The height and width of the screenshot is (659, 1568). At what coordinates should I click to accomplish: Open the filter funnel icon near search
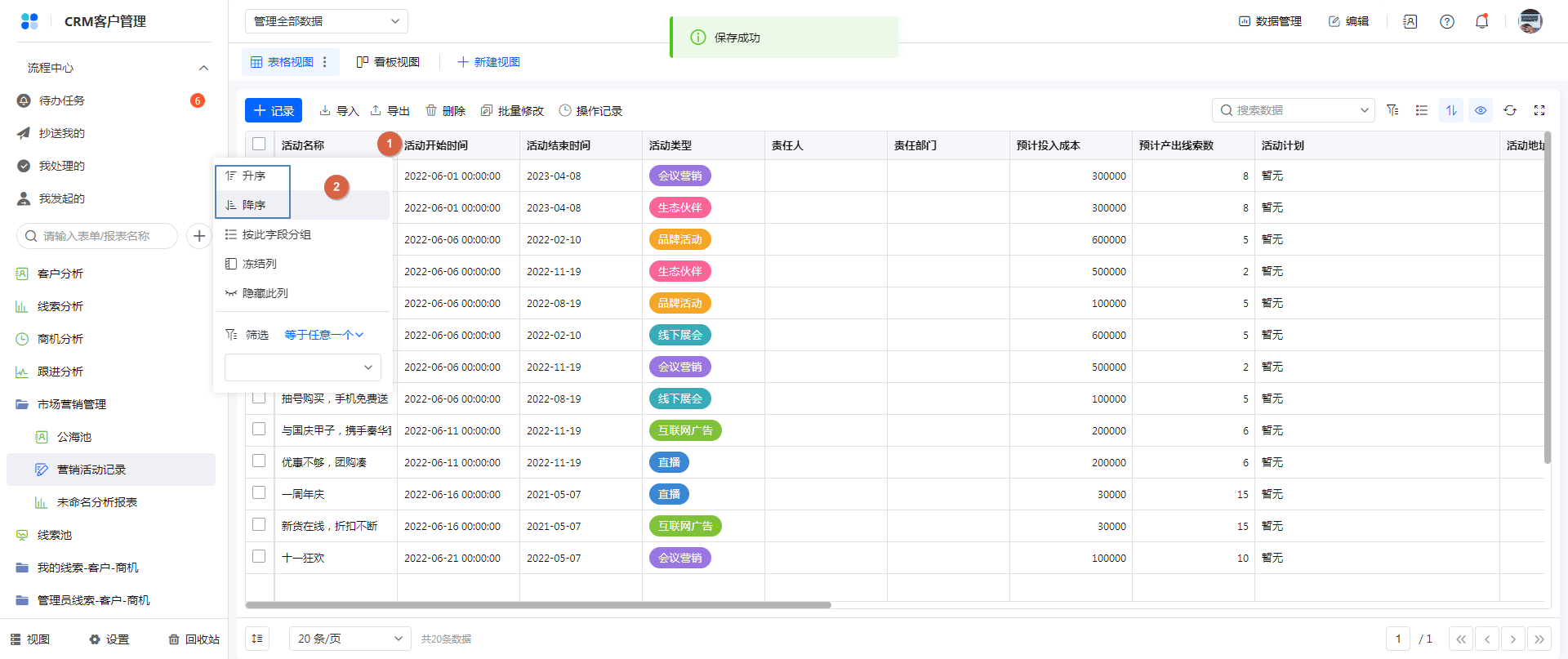pos(1392,110)
